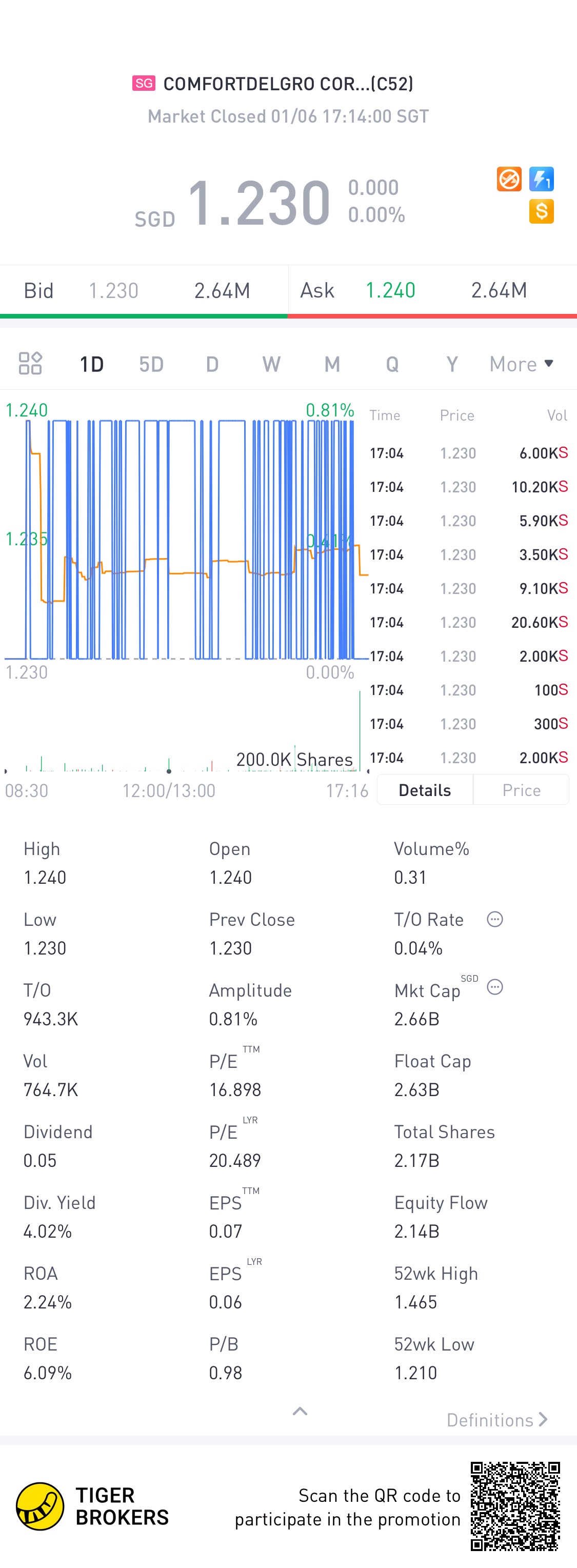577x1568 pixels.
Task: Tap the Bid 1.230 quote row
Action: pyautogui.click(x=144, y=290)
